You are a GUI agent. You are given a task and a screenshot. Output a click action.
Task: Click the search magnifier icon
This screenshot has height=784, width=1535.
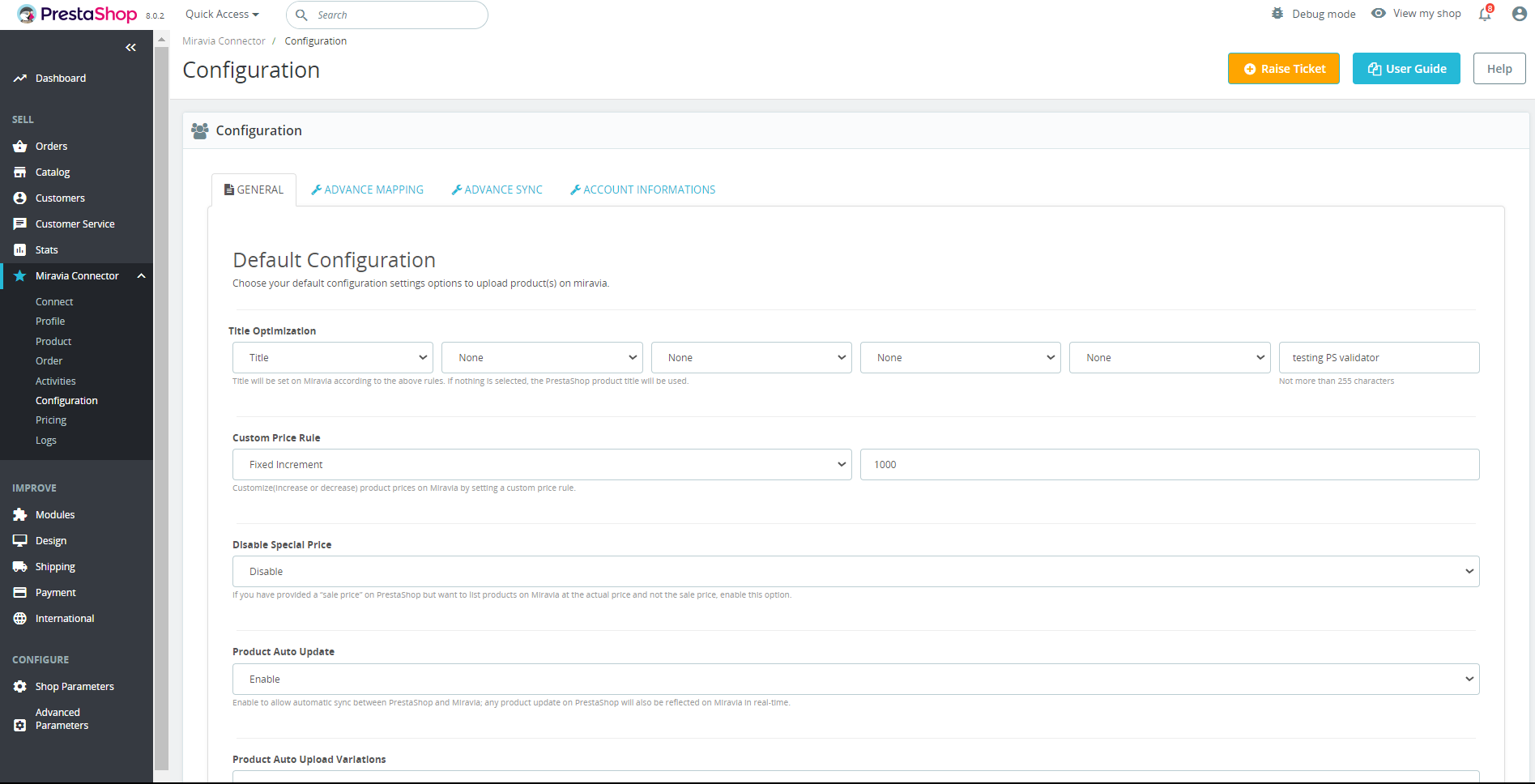pyautogui.click(x=301, y=15)
